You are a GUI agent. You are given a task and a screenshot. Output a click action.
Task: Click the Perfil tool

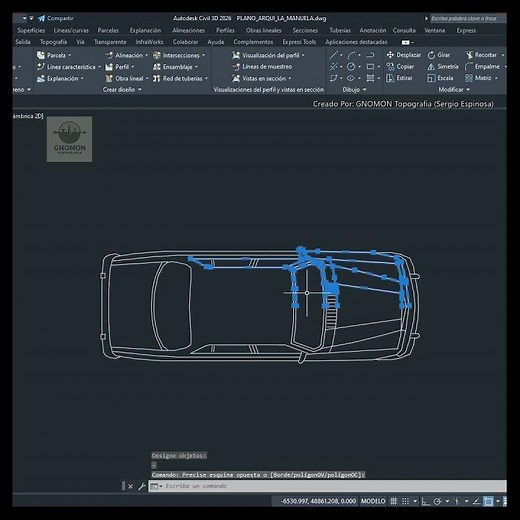click(117, 67)
